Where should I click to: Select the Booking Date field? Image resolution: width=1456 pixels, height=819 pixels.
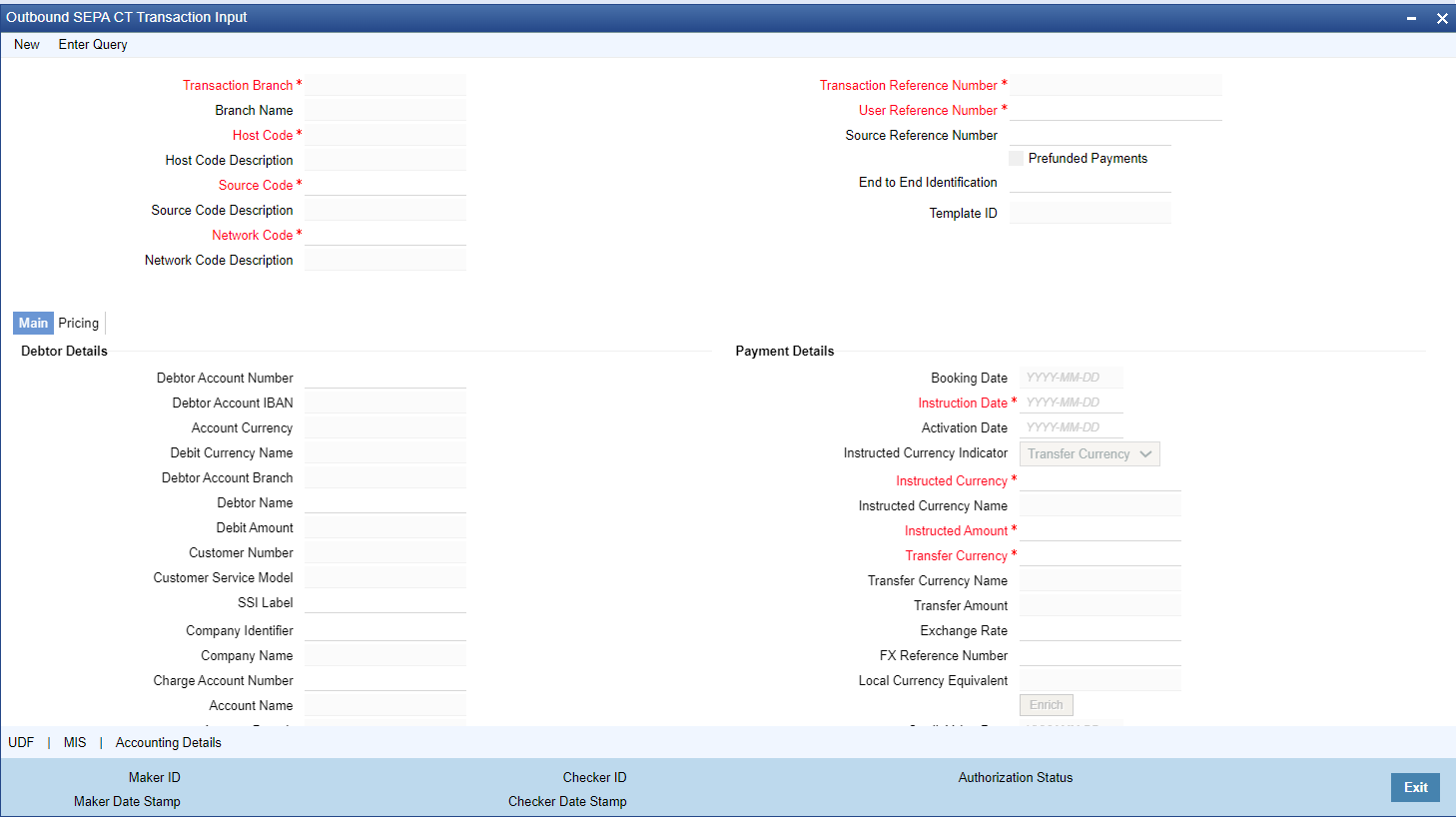(x=1072, y=378)
